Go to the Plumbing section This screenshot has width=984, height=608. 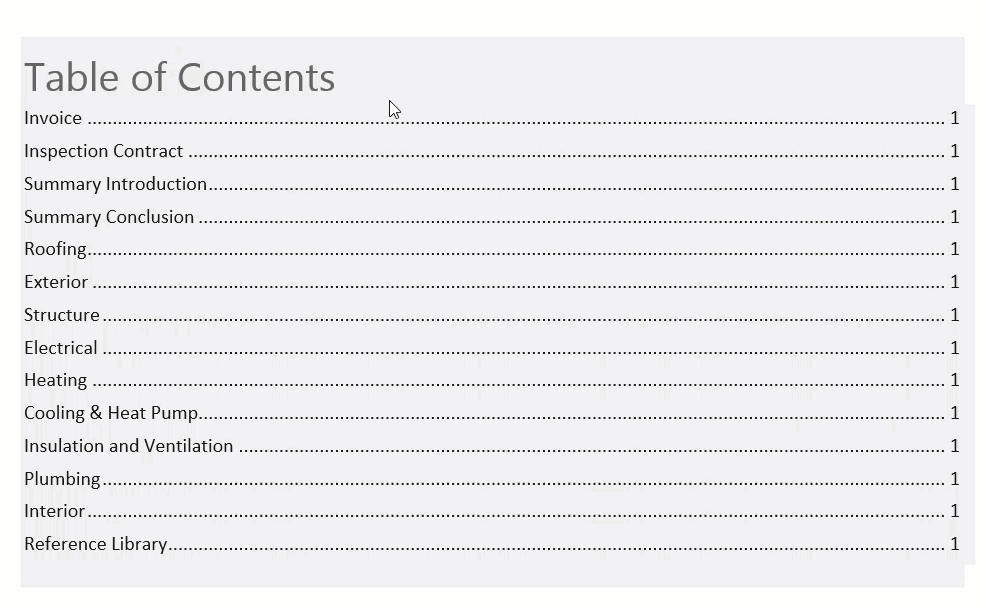click(x=62, y=479)
